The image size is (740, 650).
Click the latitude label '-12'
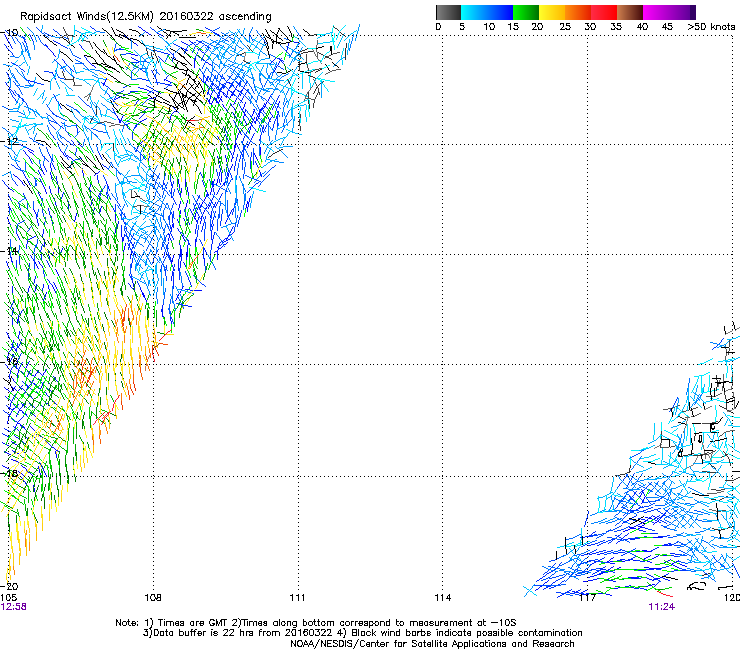10,141
